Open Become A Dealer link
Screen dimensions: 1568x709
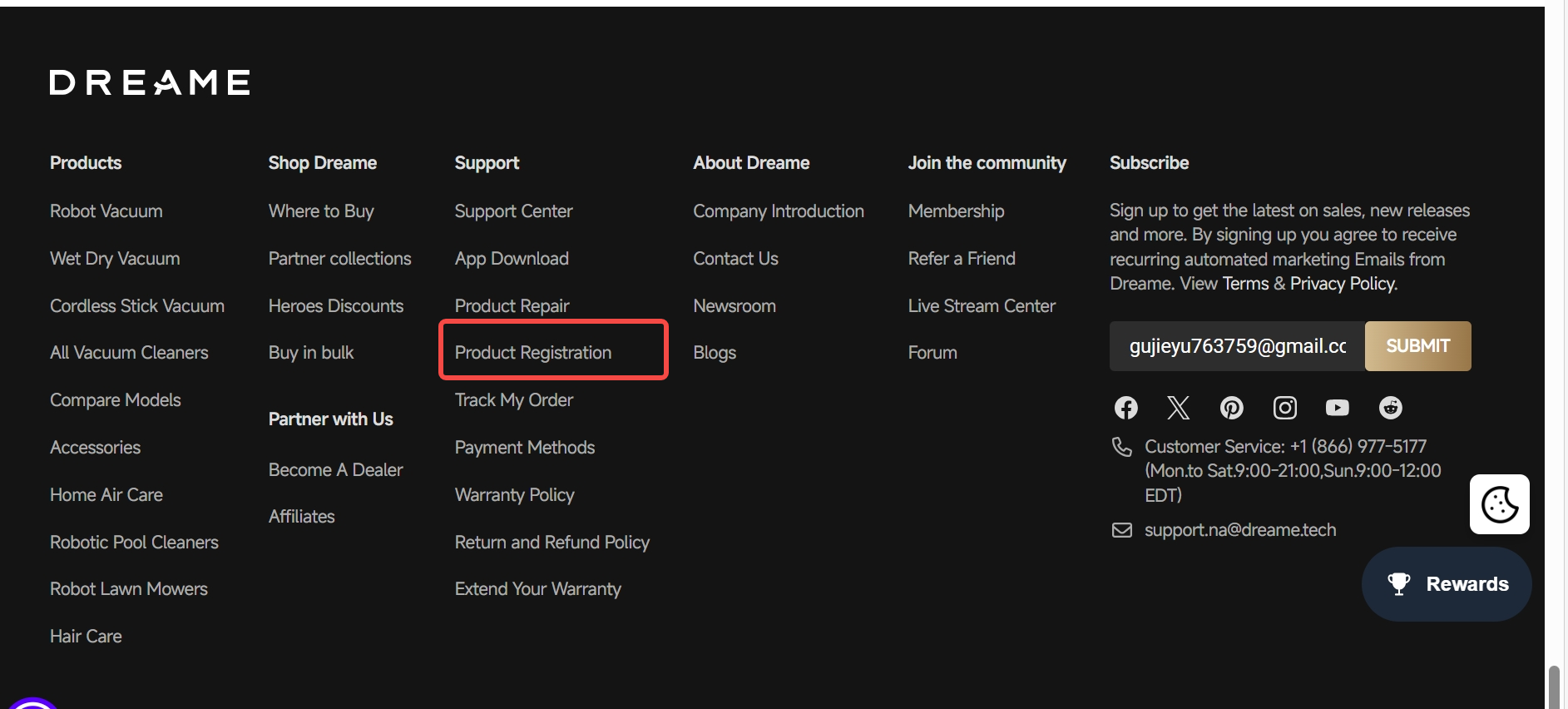coord(335,470)
